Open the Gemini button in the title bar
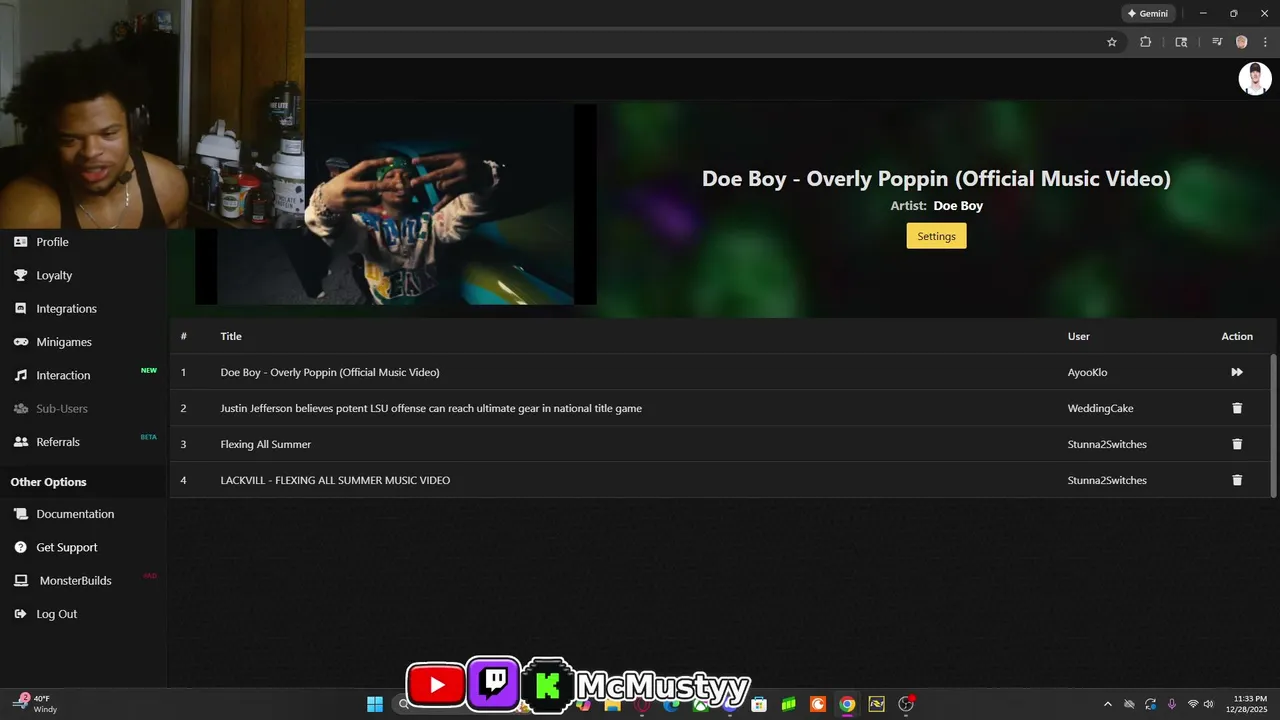This screenshot has height=720, width=1280. (1147, 14)
